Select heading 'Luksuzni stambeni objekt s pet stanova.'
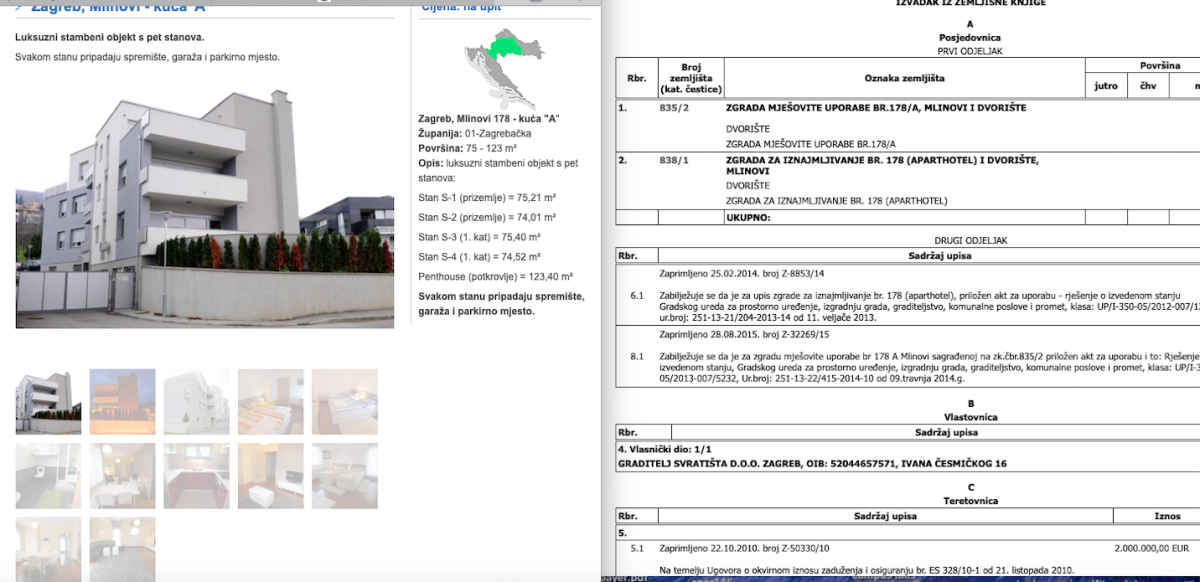The height and width of the screenshot is (582, 1200). click(110, 38)
